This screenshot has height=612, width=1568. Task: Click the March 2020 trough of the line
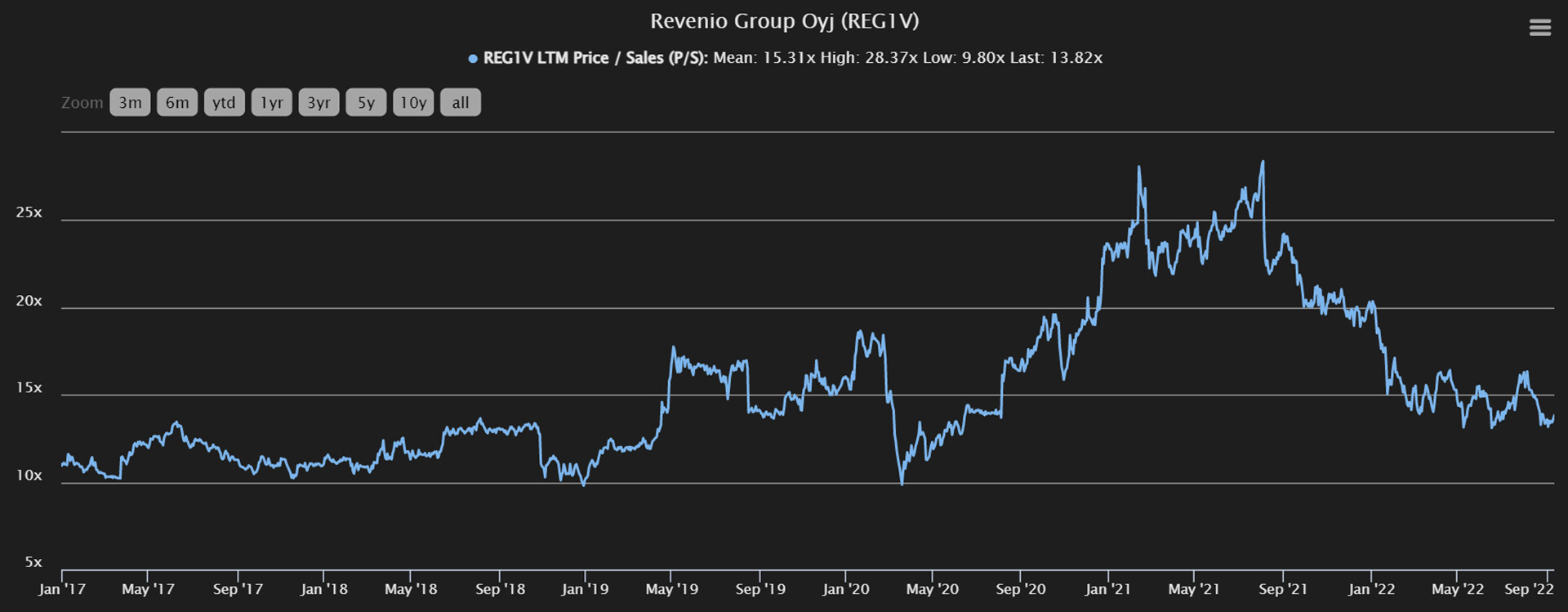click(902, 484)
